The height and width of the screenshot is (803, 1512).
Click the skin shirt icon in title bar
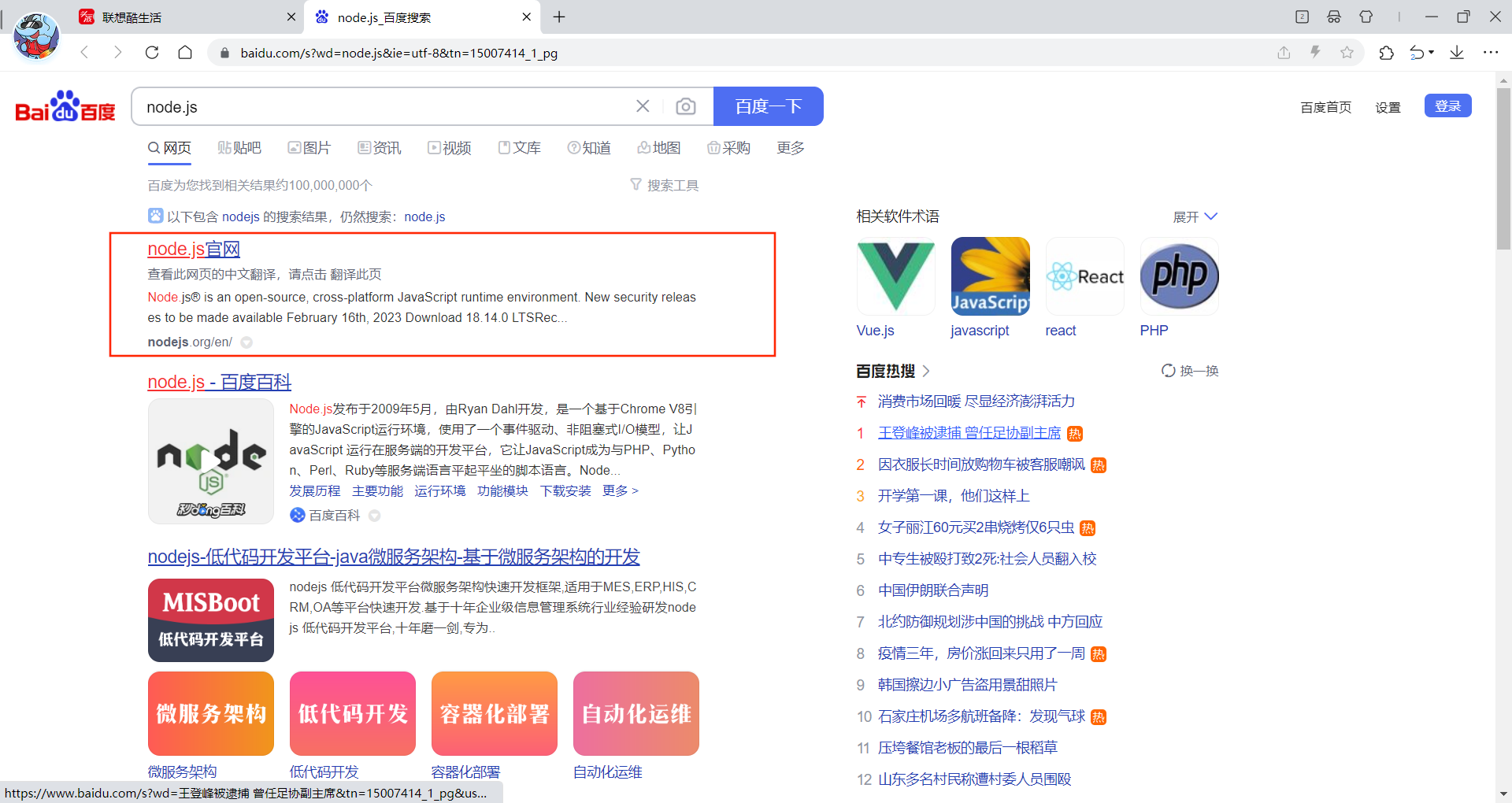click(1366, 17)
